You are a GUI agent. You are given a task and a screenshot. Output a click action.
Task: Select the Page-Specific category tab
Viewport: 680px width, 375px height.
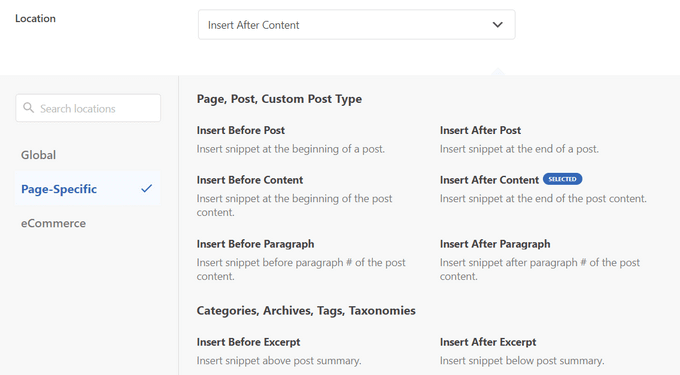click(88, 189)
